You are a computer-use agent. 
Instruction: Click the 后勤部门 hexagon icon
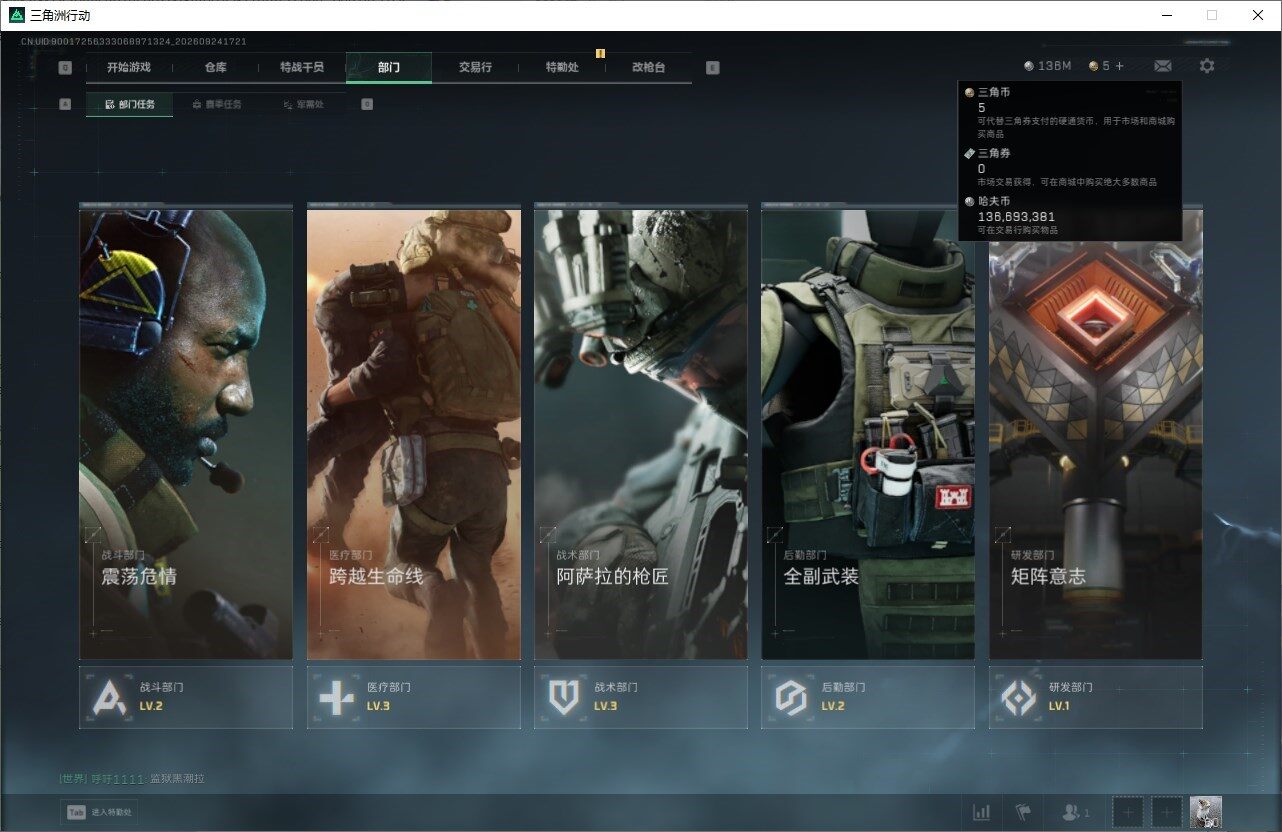tap(791, 697)
